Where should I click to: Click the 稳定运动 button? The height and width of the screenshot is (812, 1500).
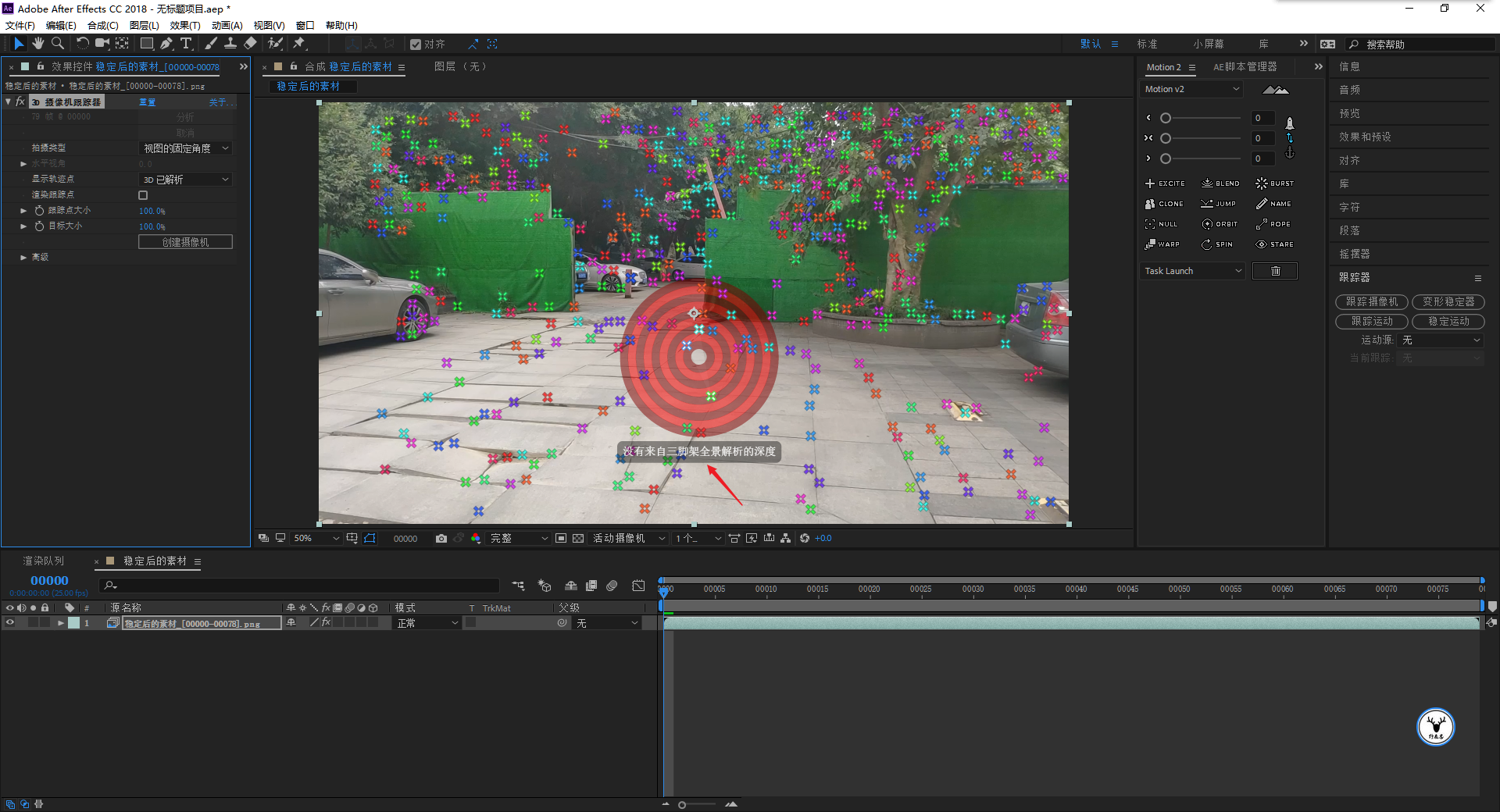click(1448, 321)
